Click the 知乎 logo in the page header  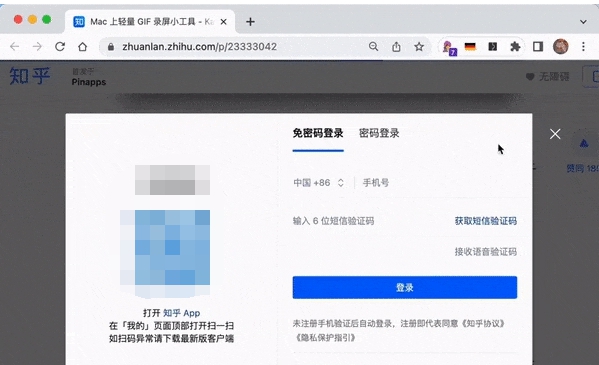pyautogui.click(x=30, y=76)
